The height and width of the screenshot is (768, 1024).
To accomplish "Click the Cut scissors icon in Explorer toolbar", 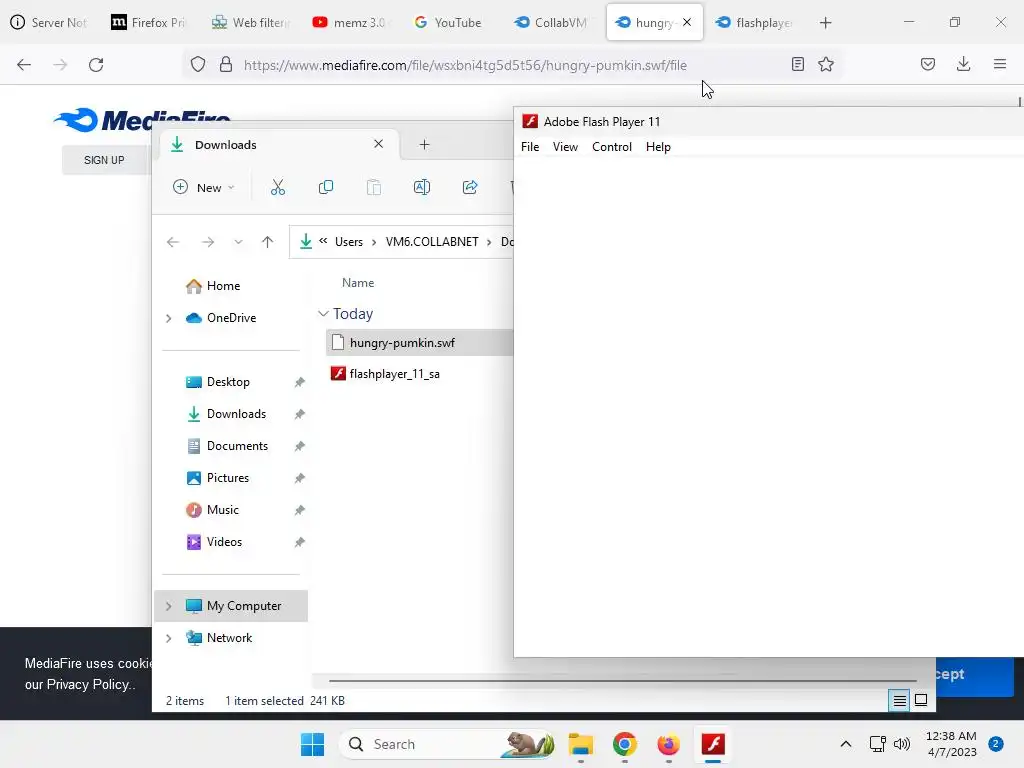I will pyautogui.click(x=278, y=187).
